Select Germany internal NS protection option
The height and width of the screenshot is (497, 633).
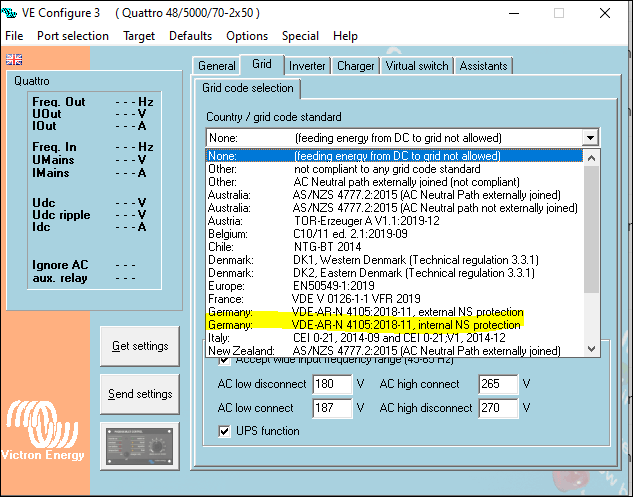coord(394,325)
